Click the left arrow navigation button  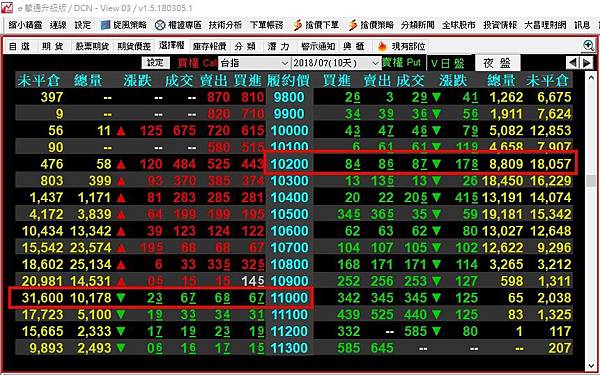pos(572,63)
